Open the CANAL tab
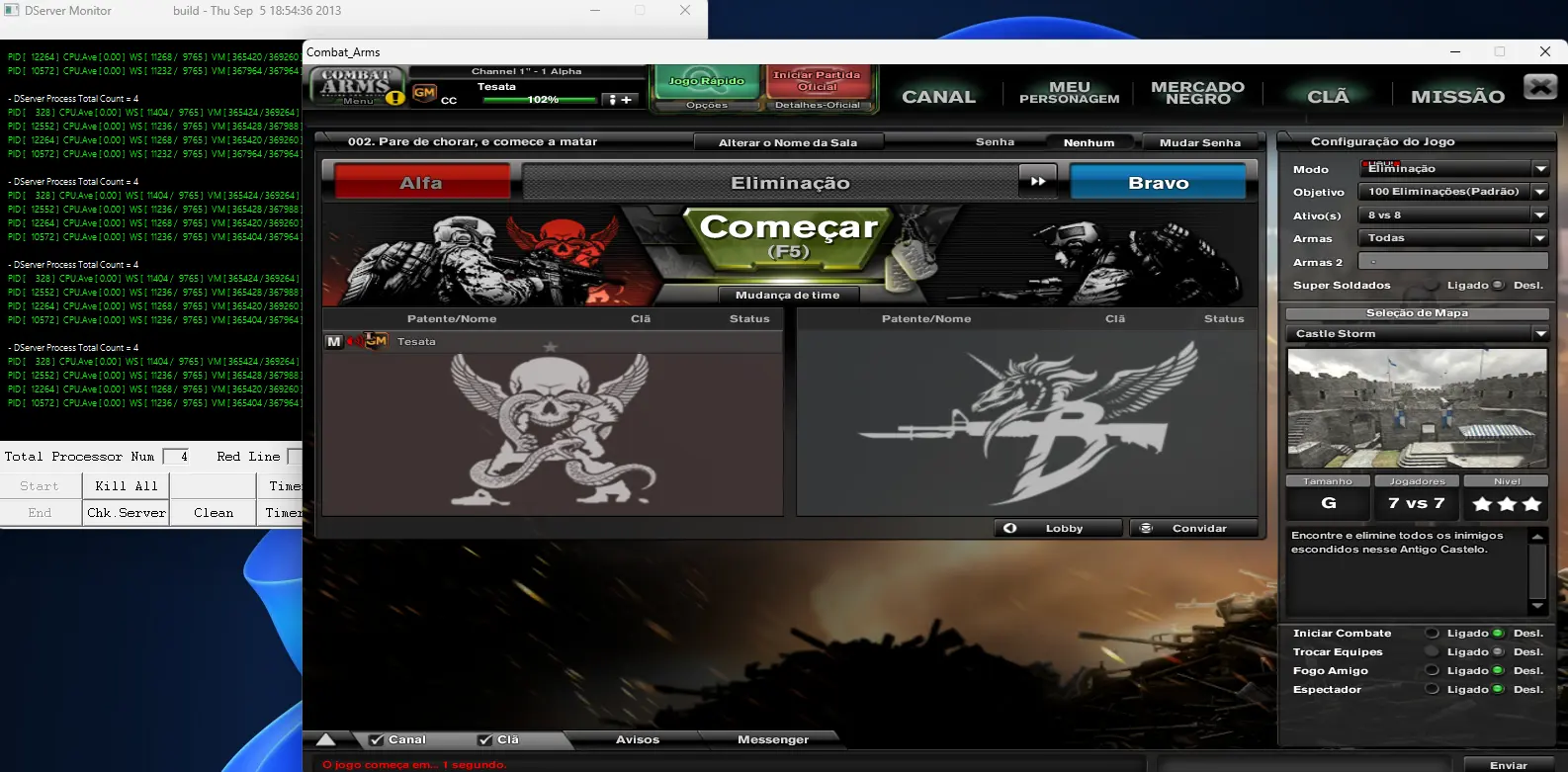1568x772 pixels. (x=938, y=97)
